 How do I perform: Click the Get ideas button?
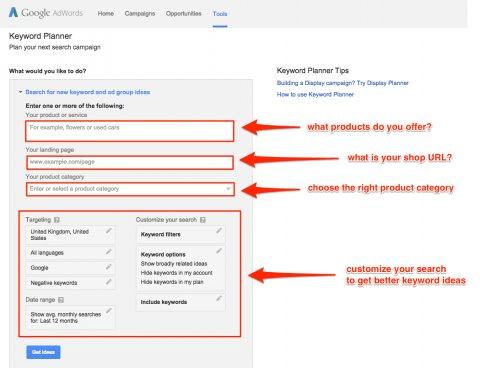point(43,352)
